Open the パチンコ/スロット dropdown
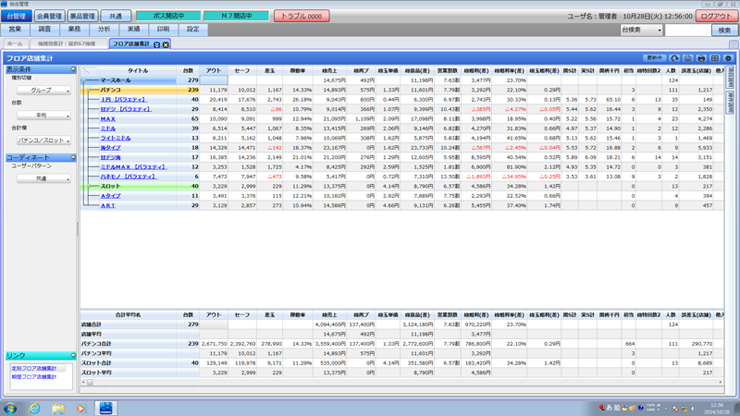The image size is (740, 416). tap(44, 140)
